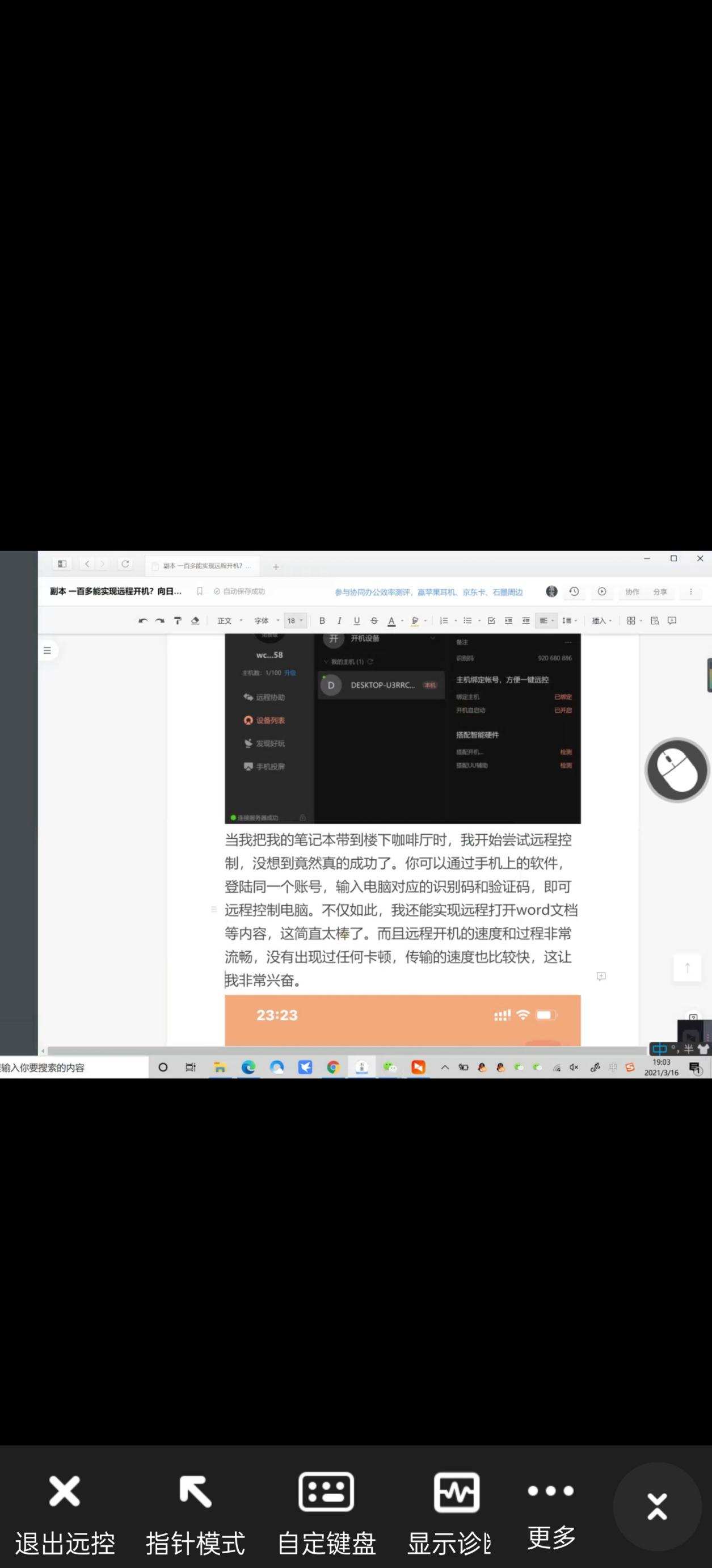Open the notification center icon
Viewport: 712px width, 1568px height.
pos(695,1067)
